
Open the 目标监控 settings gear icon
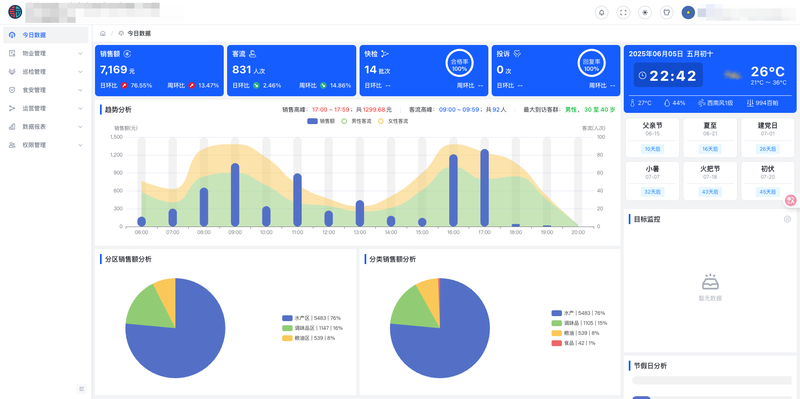pyautogui.click(x=787, y=219)
